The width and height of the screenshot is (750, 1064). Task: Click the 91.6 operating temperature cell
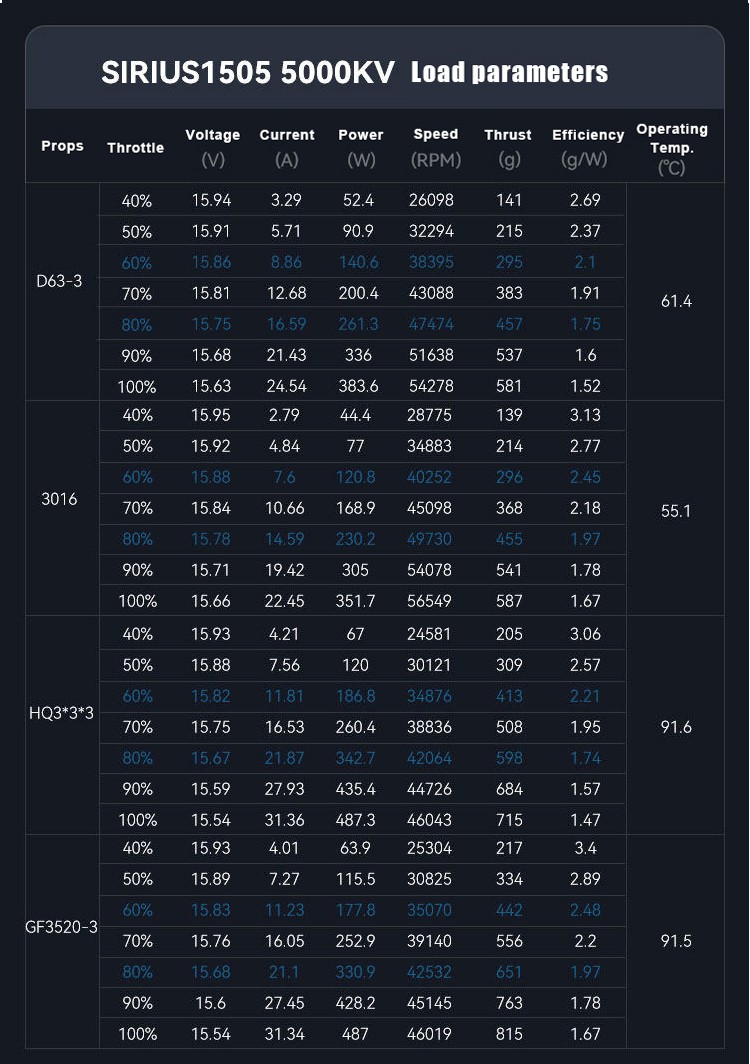pos(676,727)
